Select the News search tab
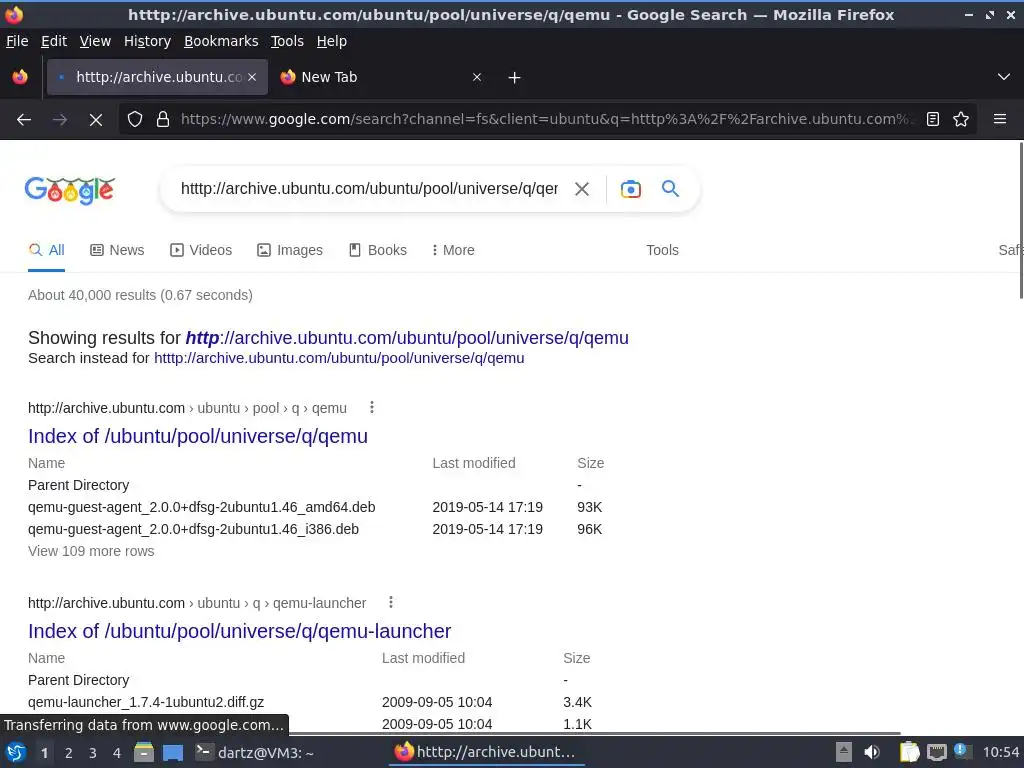Screen dimensions: 1024x768 click(x=117, y=250)
